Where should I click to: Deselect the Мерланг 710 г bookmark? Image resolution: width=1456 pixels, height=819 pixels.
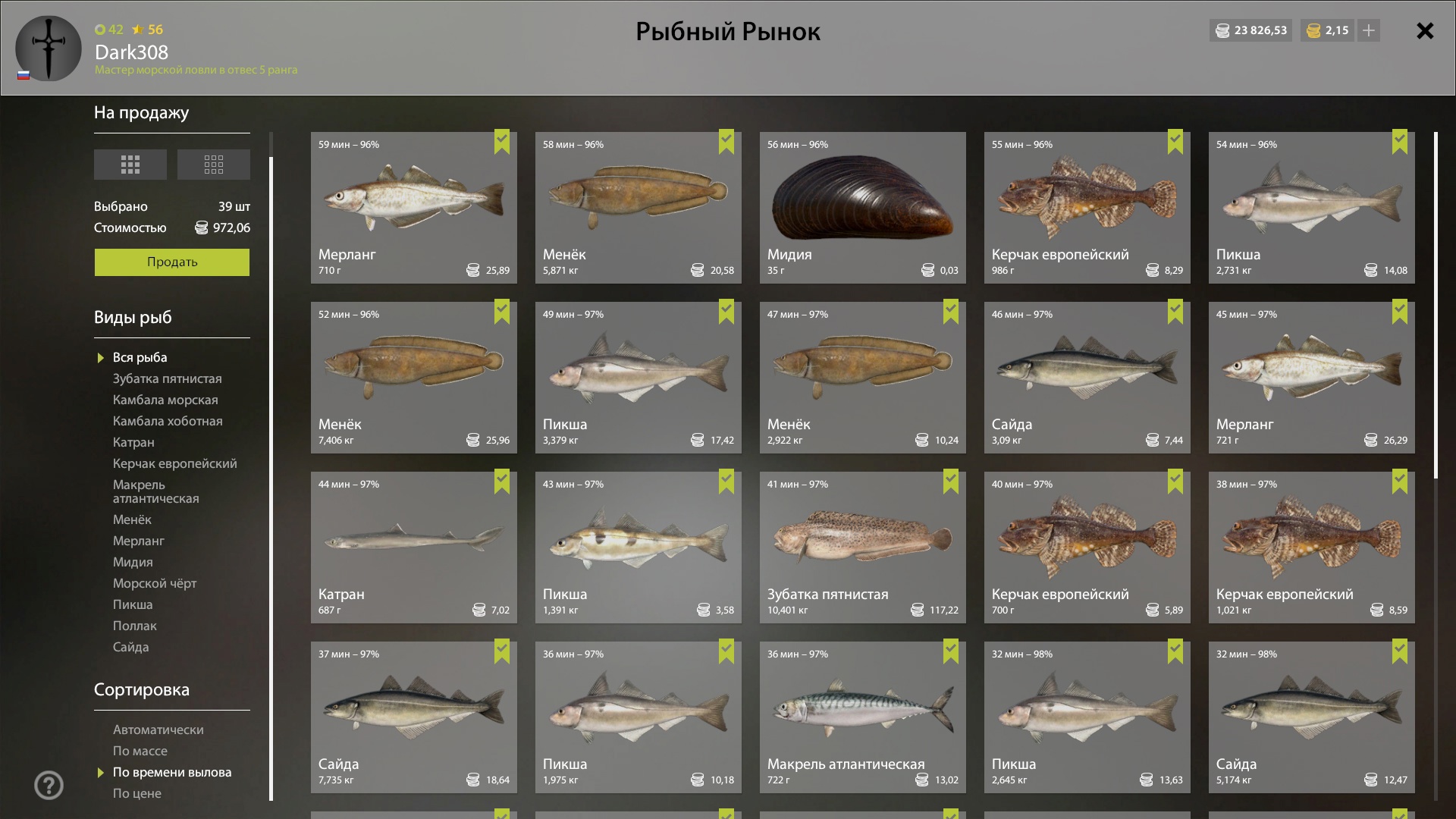[x=502, y=142]
